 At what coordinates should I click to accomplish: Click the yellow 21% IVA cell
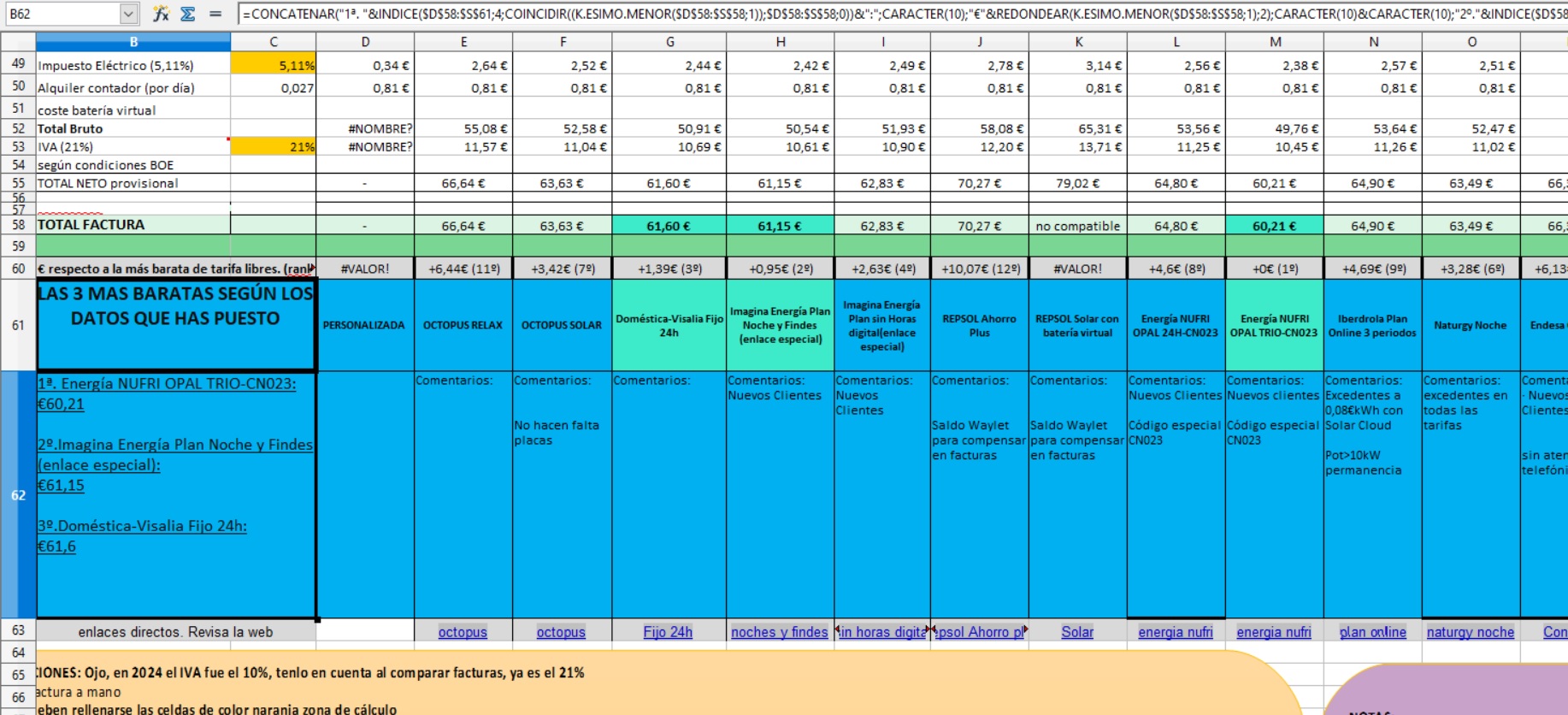(274, 147)
